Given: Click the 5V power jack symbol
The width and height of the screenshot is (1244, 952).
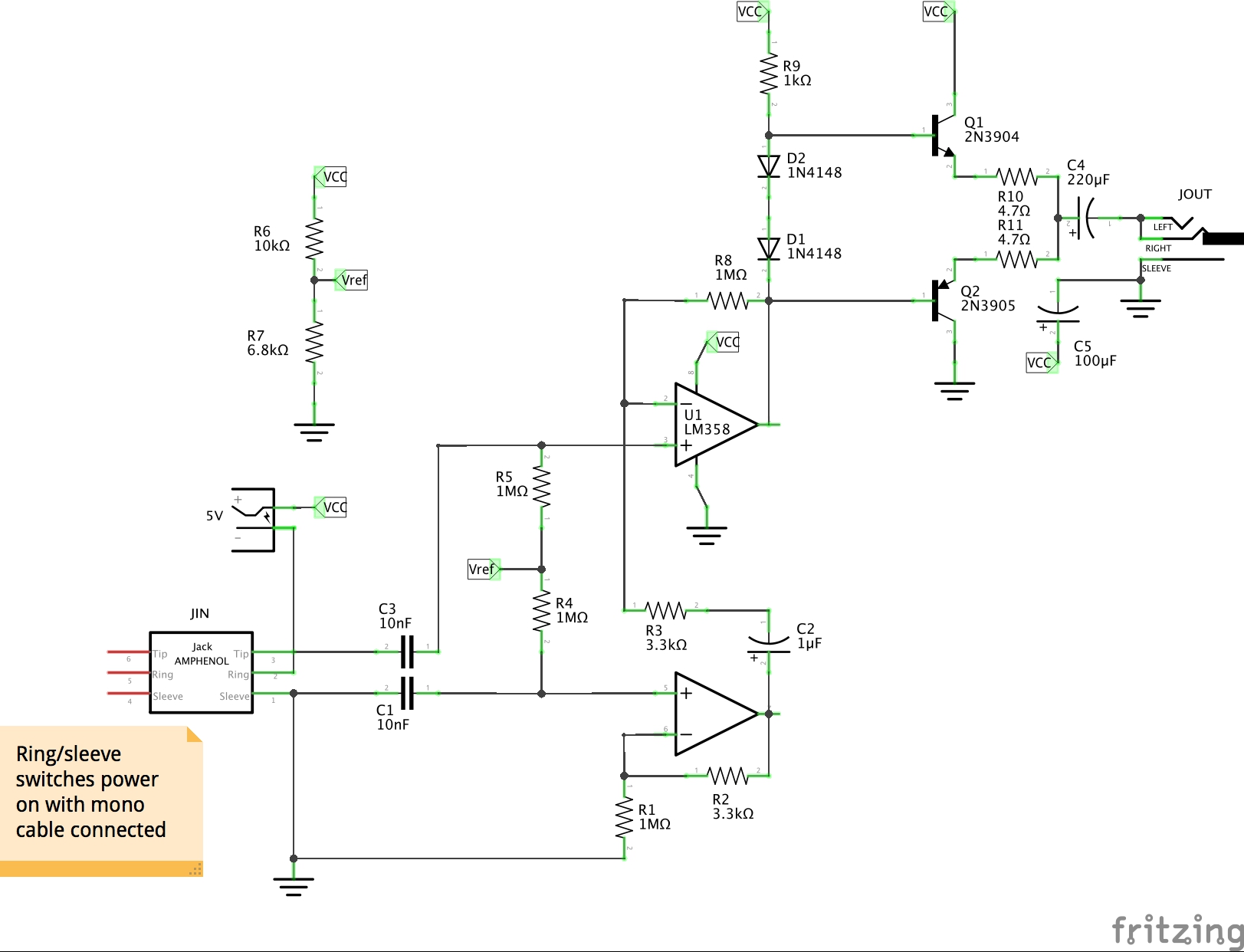Looking at the screenshot, I should (254, 519).
